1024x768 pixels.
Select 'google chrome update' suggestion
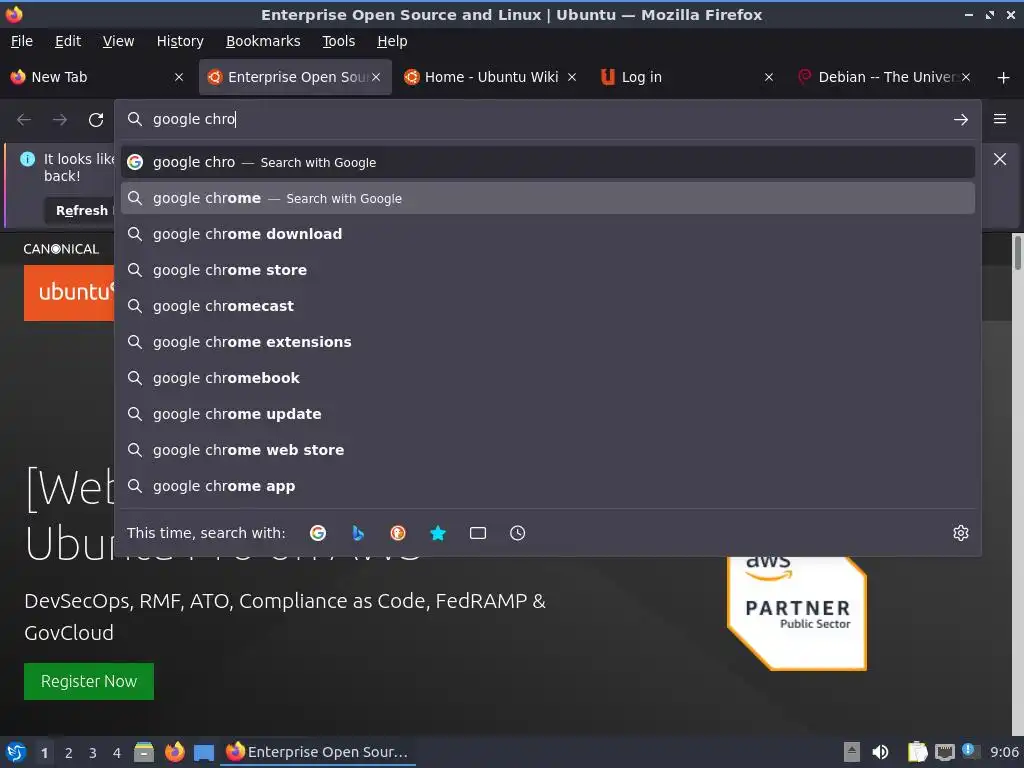548,414
